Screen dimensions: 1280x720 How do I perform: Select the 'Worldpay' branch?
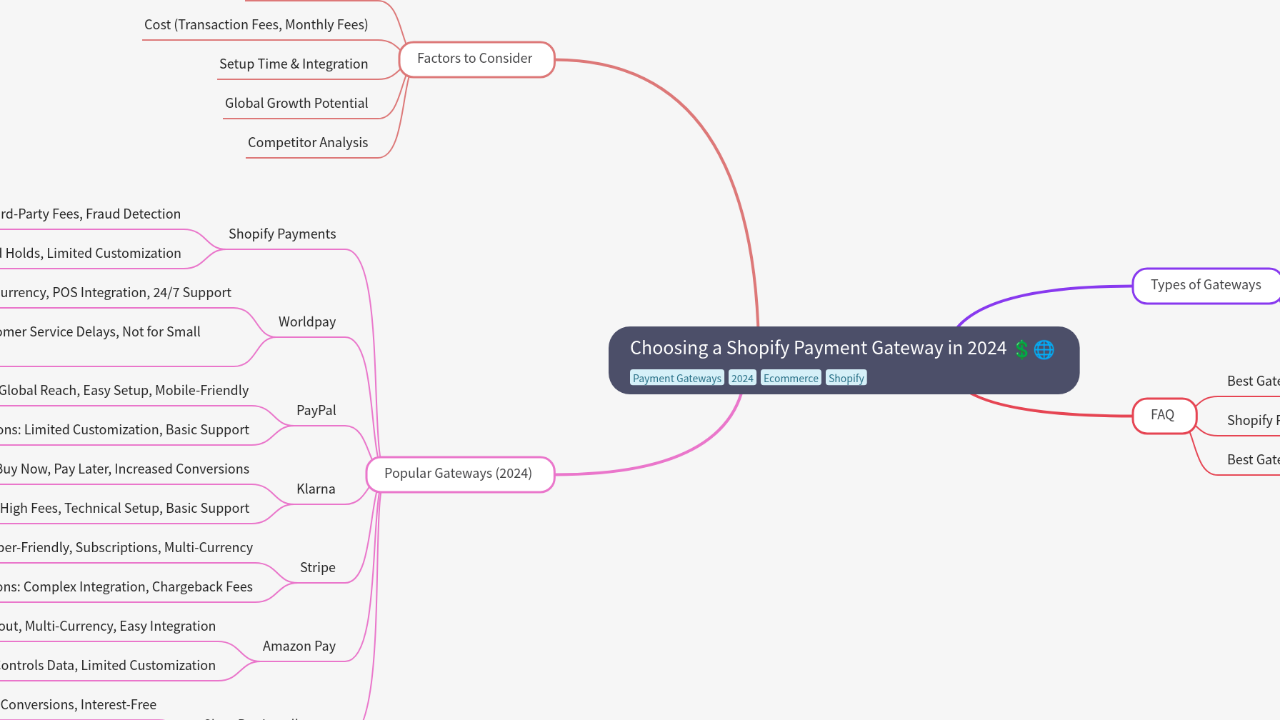pos(307,322)
